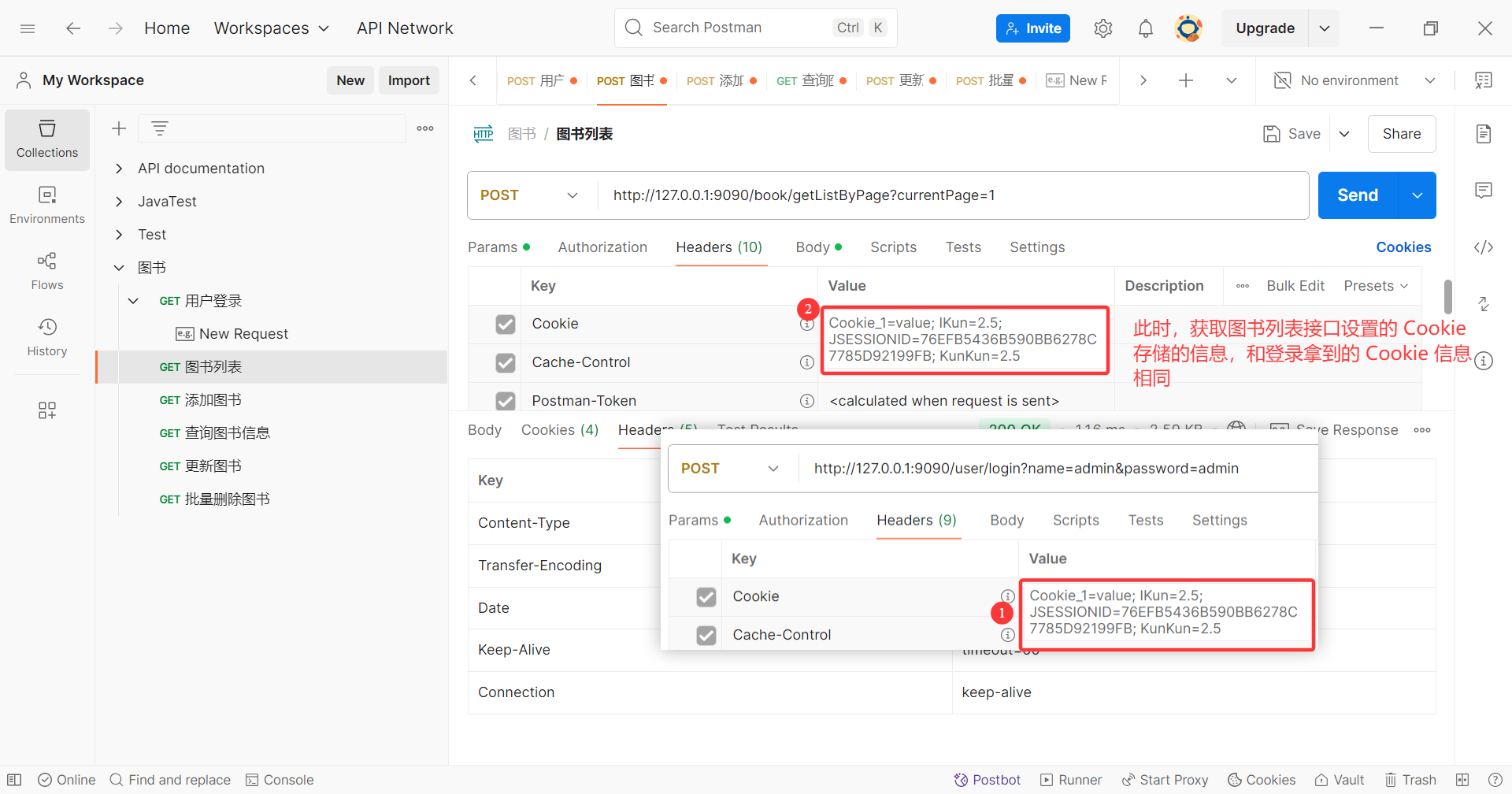Open the hamburger menu icon
The image size is (1512, 794).
(28, 28)
